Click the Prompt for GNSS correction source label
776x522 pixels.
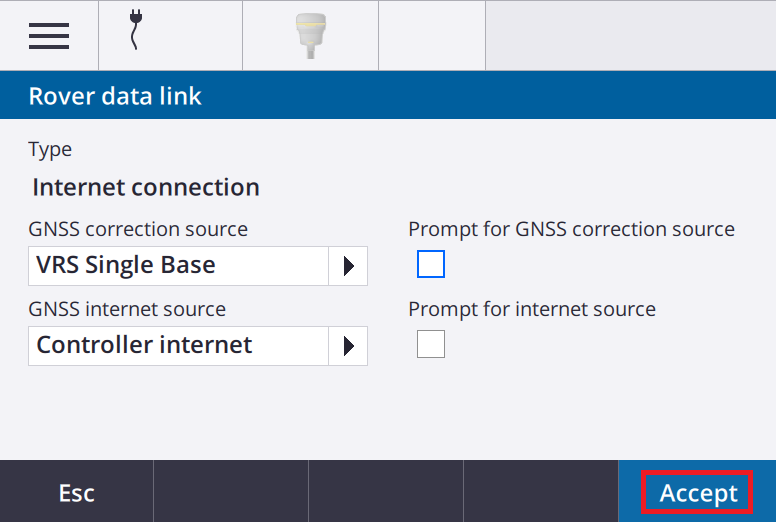(x=572, y=229)
